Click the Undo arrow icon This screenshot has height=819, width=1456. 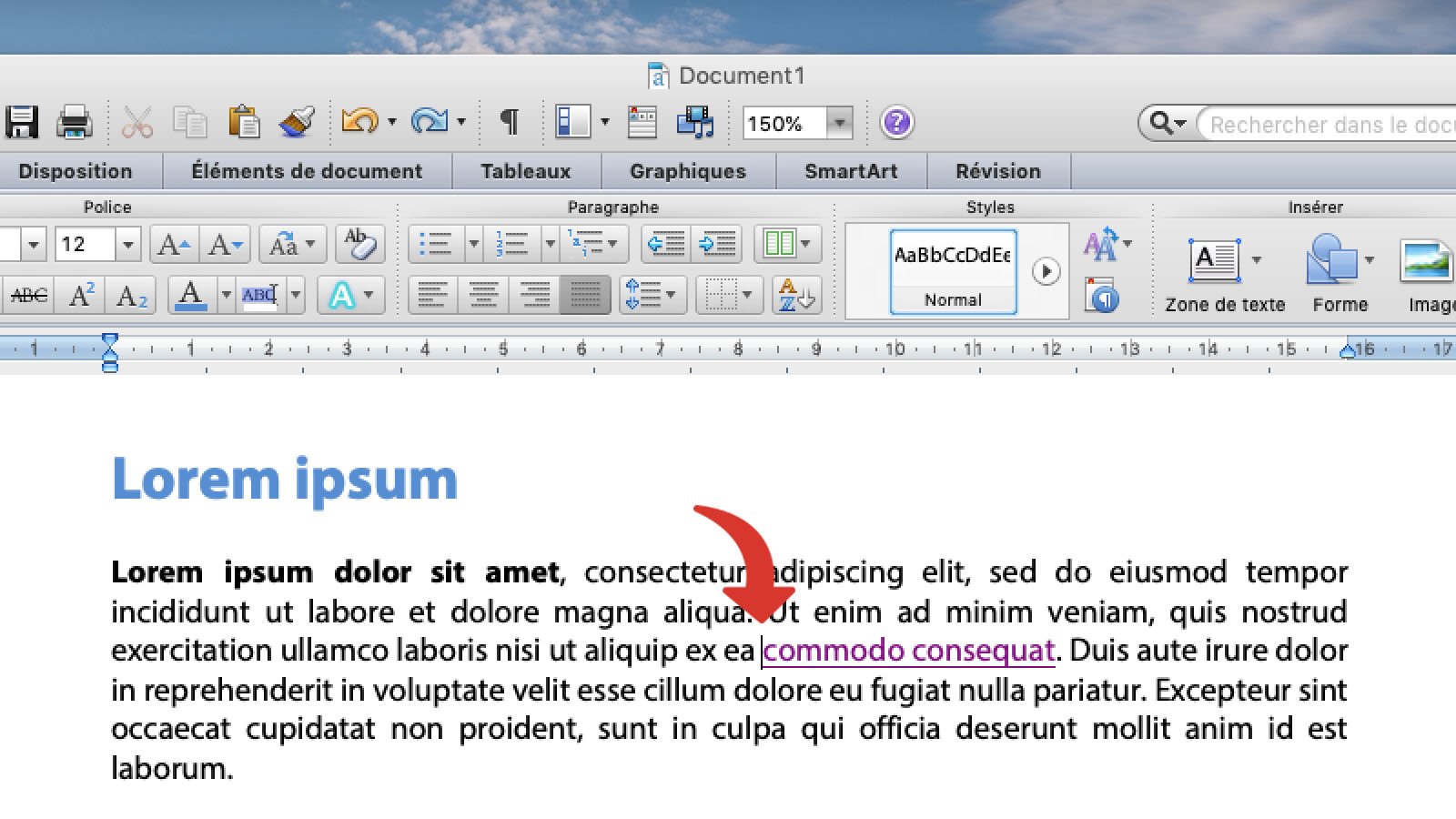click(x=358, y=121)
